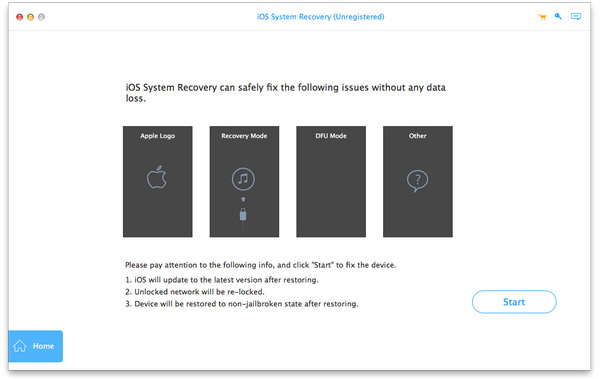
Task: Click the key register icon
Action: [558, 16]
